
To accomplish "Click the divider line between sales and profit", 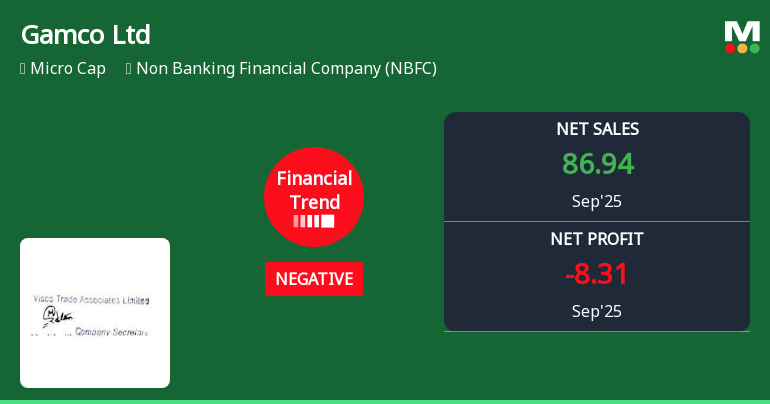I will [597, 221].
